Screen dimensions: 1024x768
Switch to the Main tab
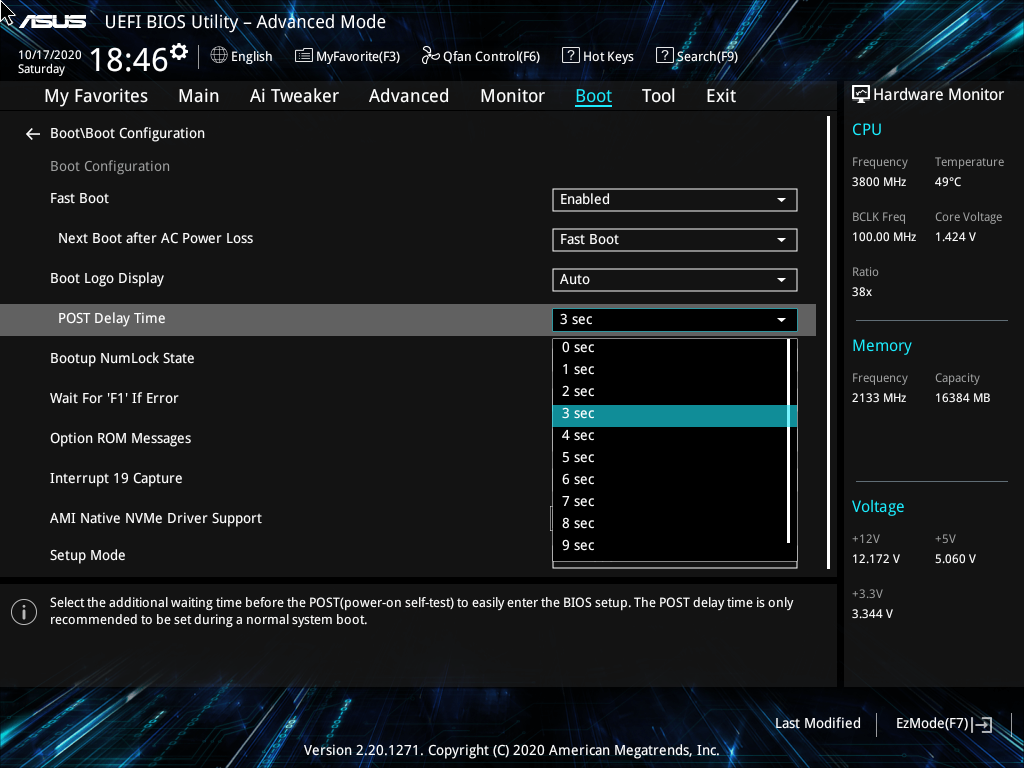tap(199, 96)
